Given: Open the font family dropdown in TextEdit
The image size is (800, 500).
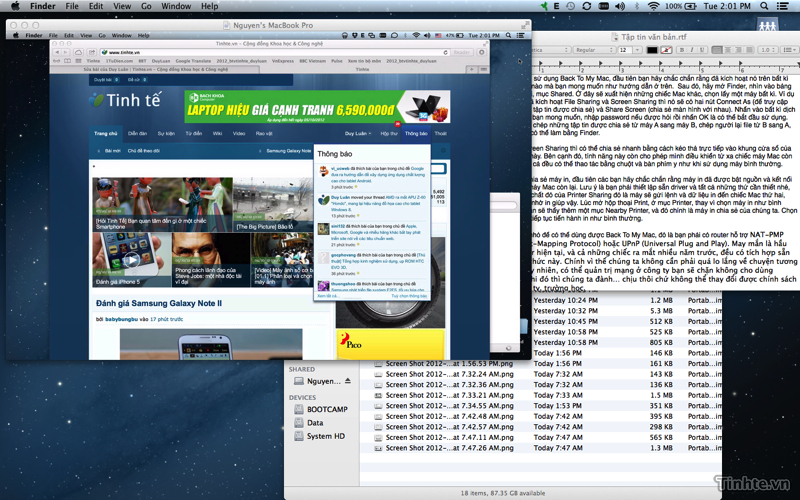Looking at the screenshot, I should 551,49.
